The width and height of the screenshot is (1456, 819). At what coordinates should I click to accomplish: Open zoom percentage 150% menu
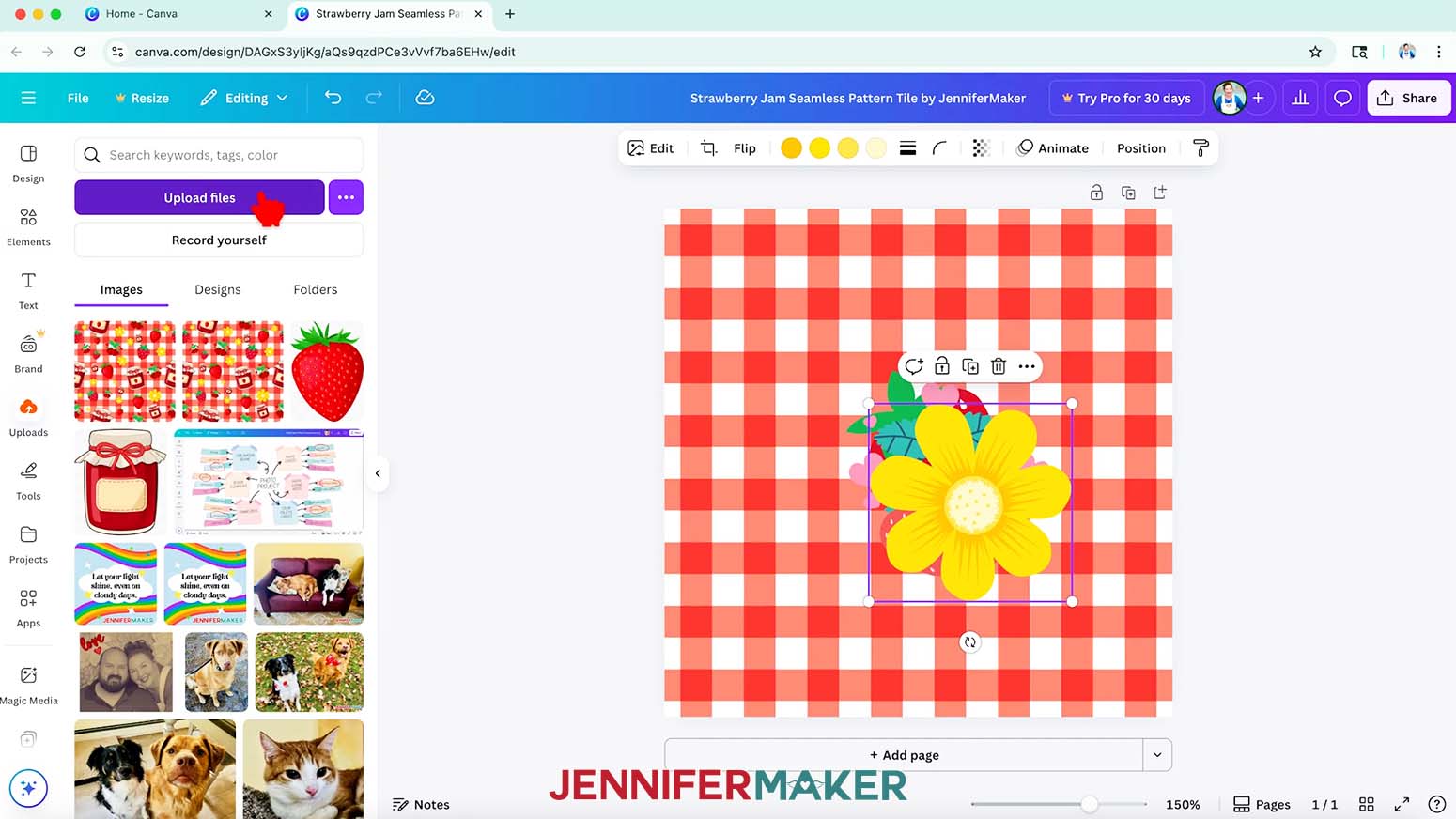(1183, 804)
